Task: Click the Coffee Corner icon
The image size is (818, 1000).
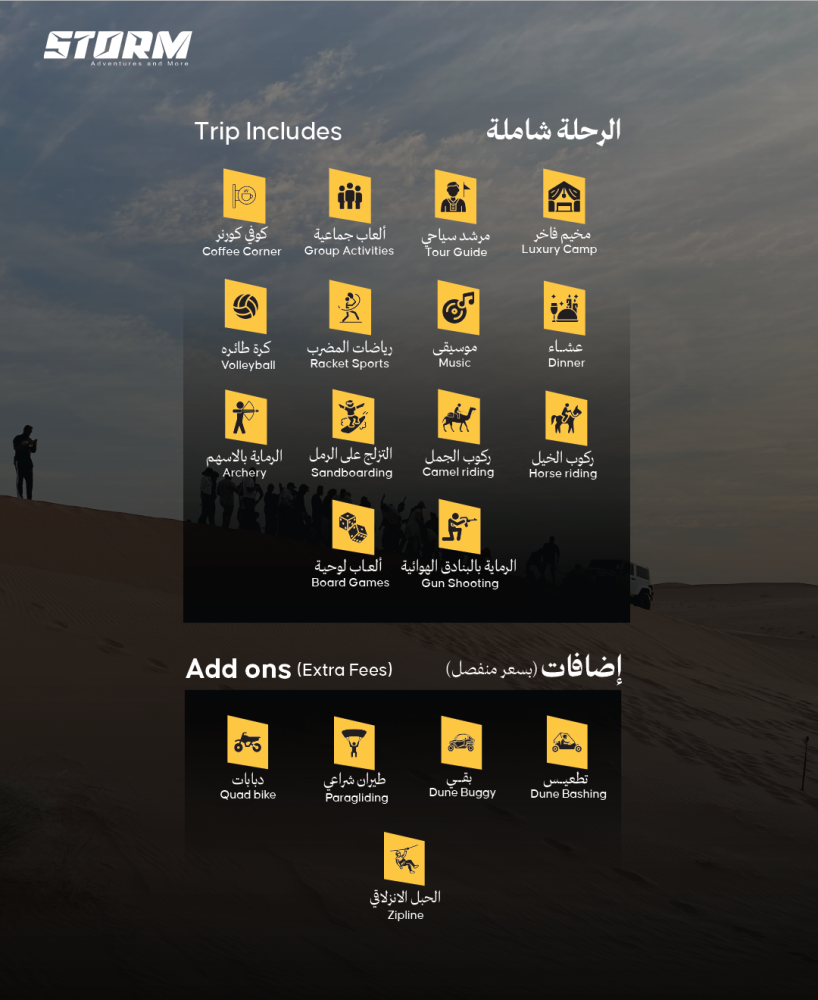Action: 244,196
